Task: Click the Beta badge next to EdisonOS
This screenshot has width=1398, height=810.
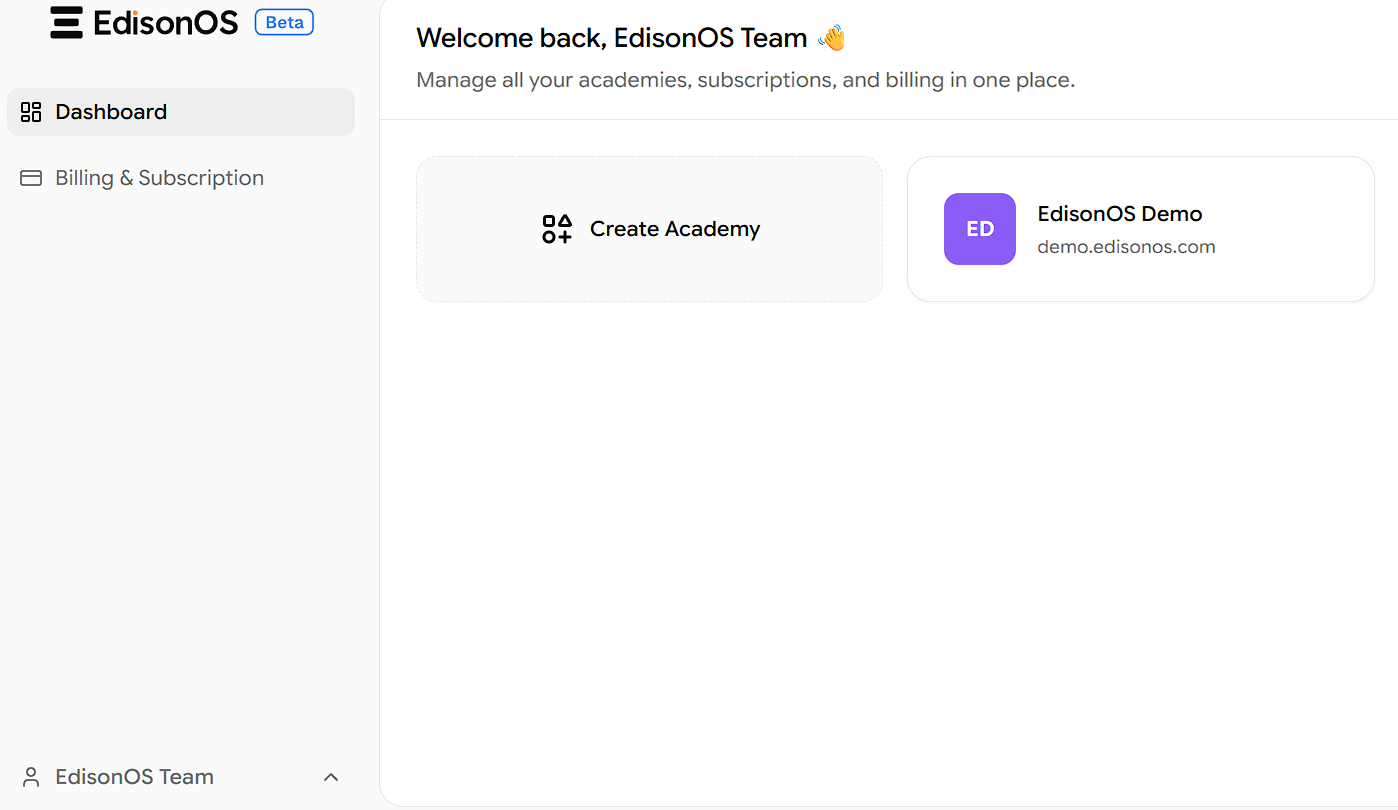Action: tap(285, 22)
